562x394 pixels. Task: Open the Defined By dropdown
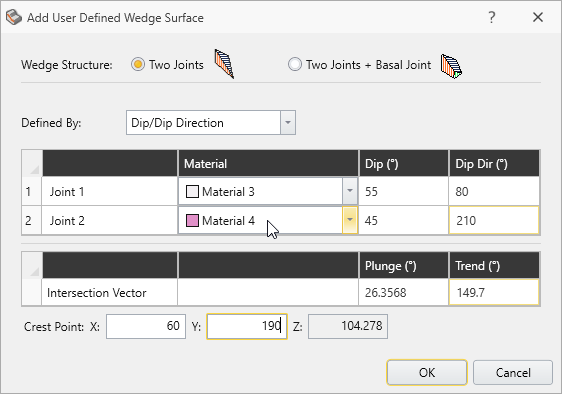point(211,123)
